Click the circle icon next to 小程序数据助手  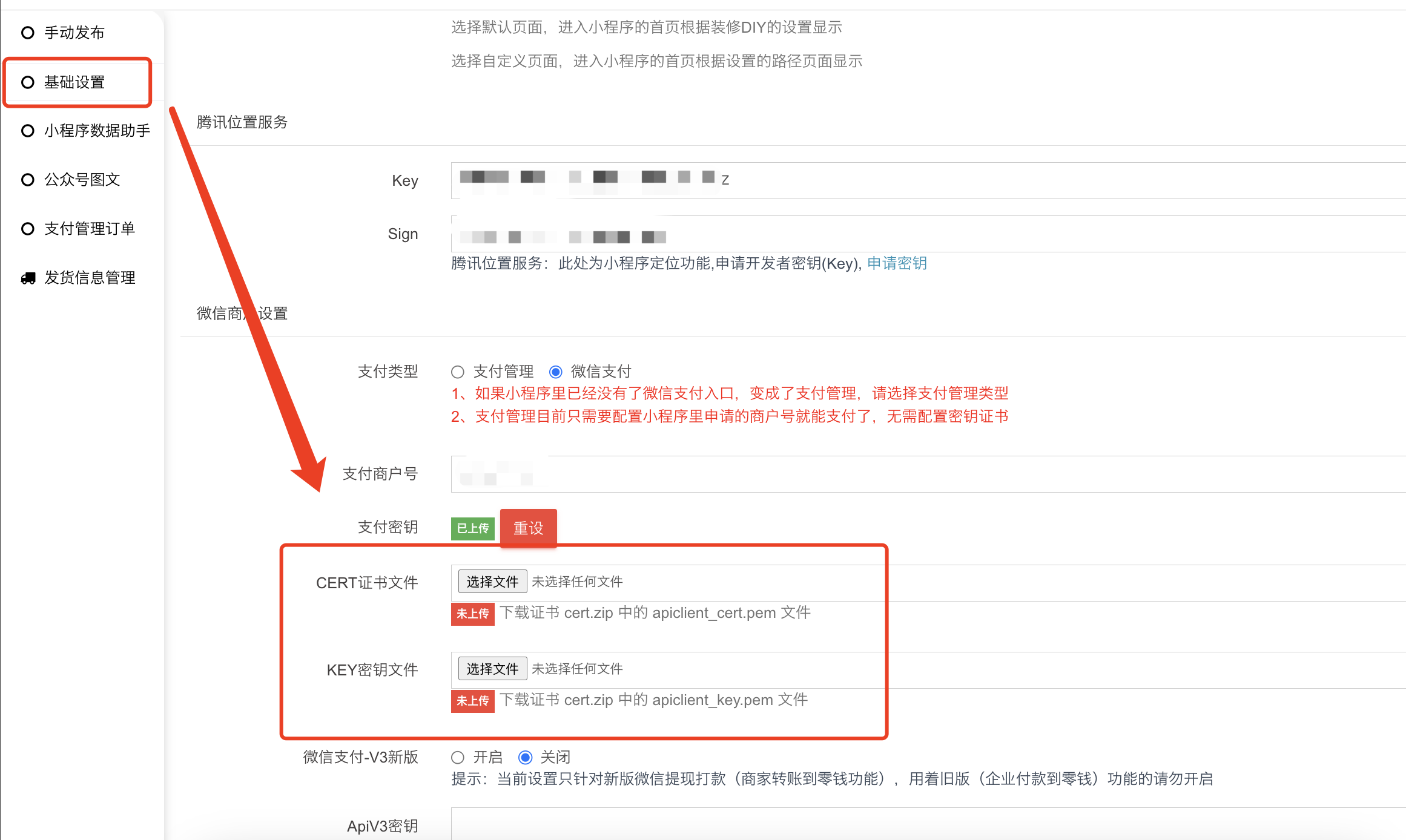[27, 131]
